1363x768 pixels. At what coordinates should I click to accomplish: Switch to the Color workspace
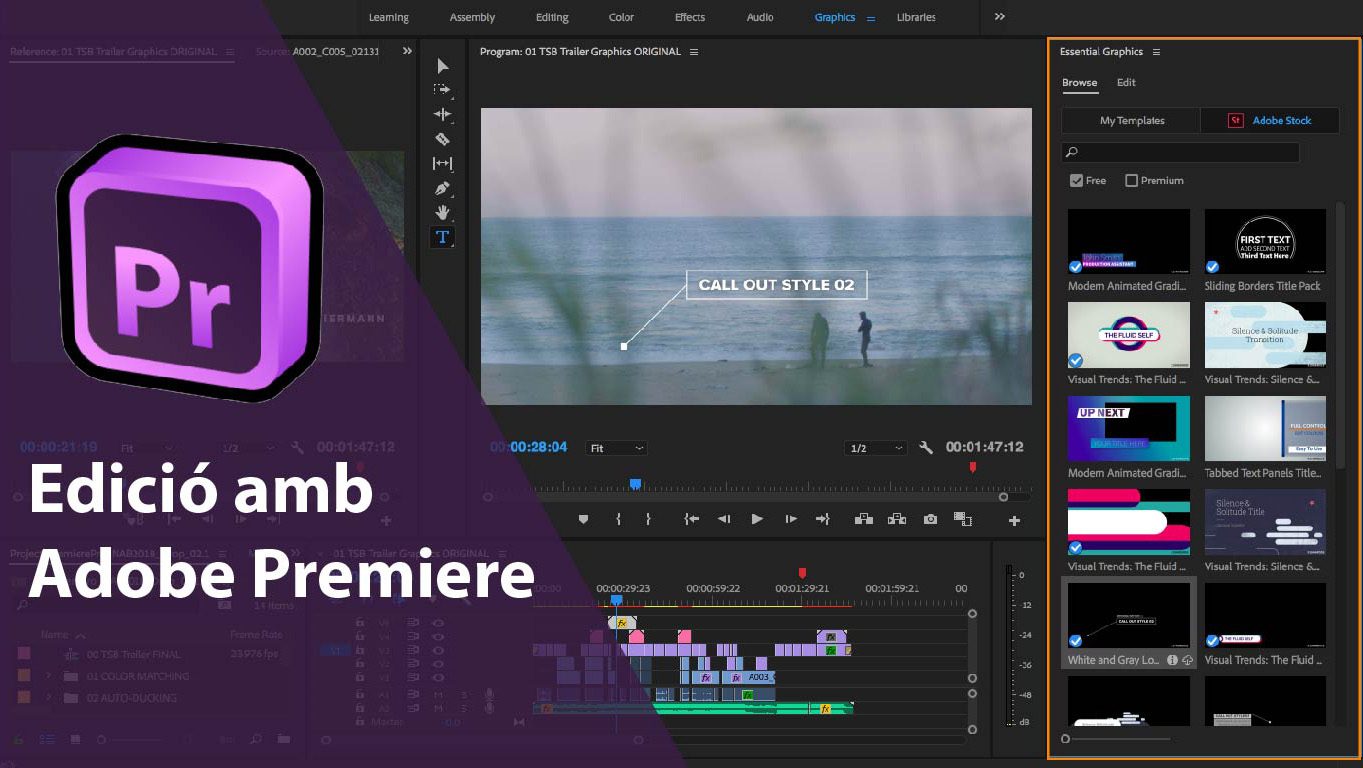621,17
